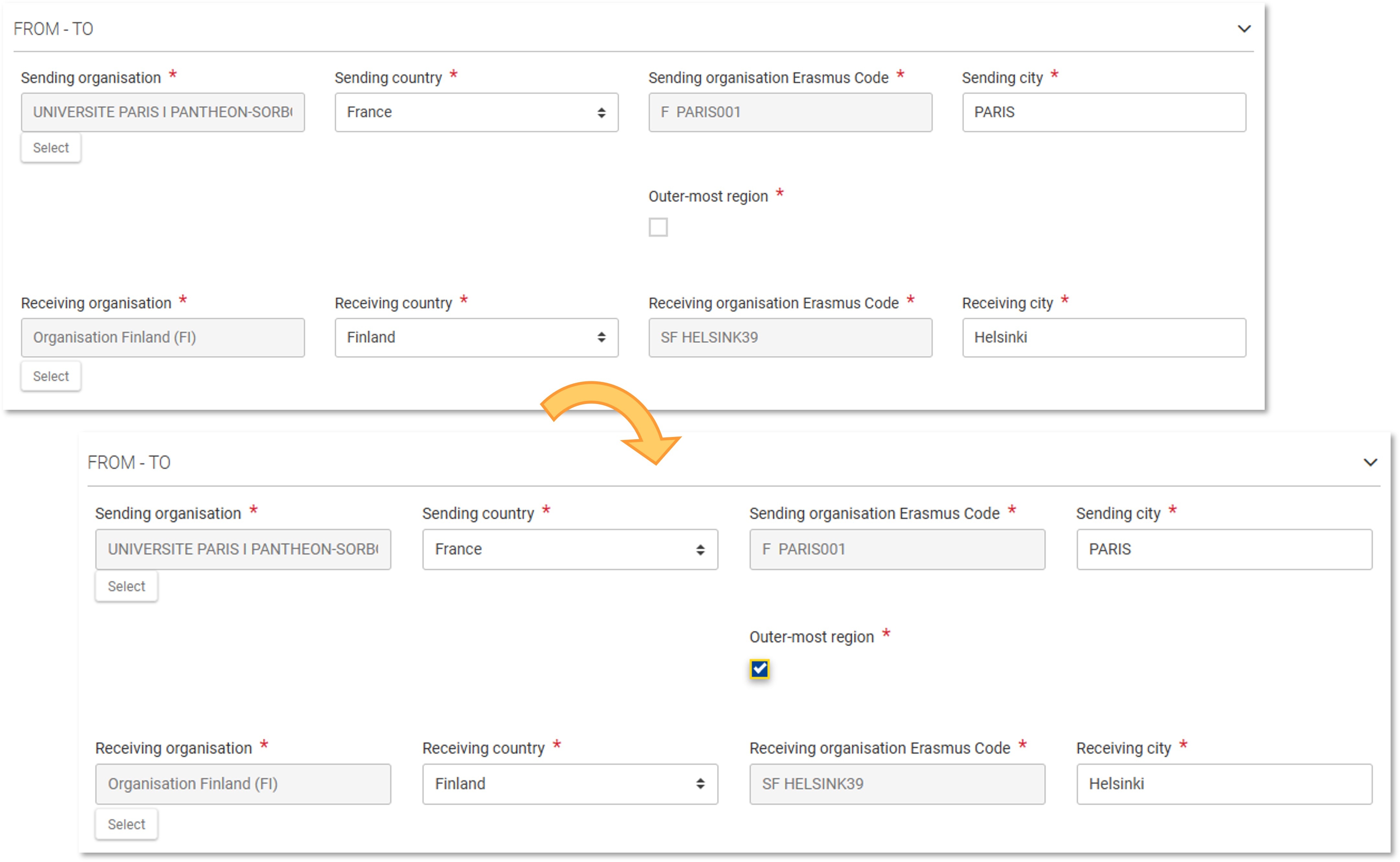
Task: Click F PARIS001 Erasmus Code field, lower panel
Action: (x=897, y=550)
